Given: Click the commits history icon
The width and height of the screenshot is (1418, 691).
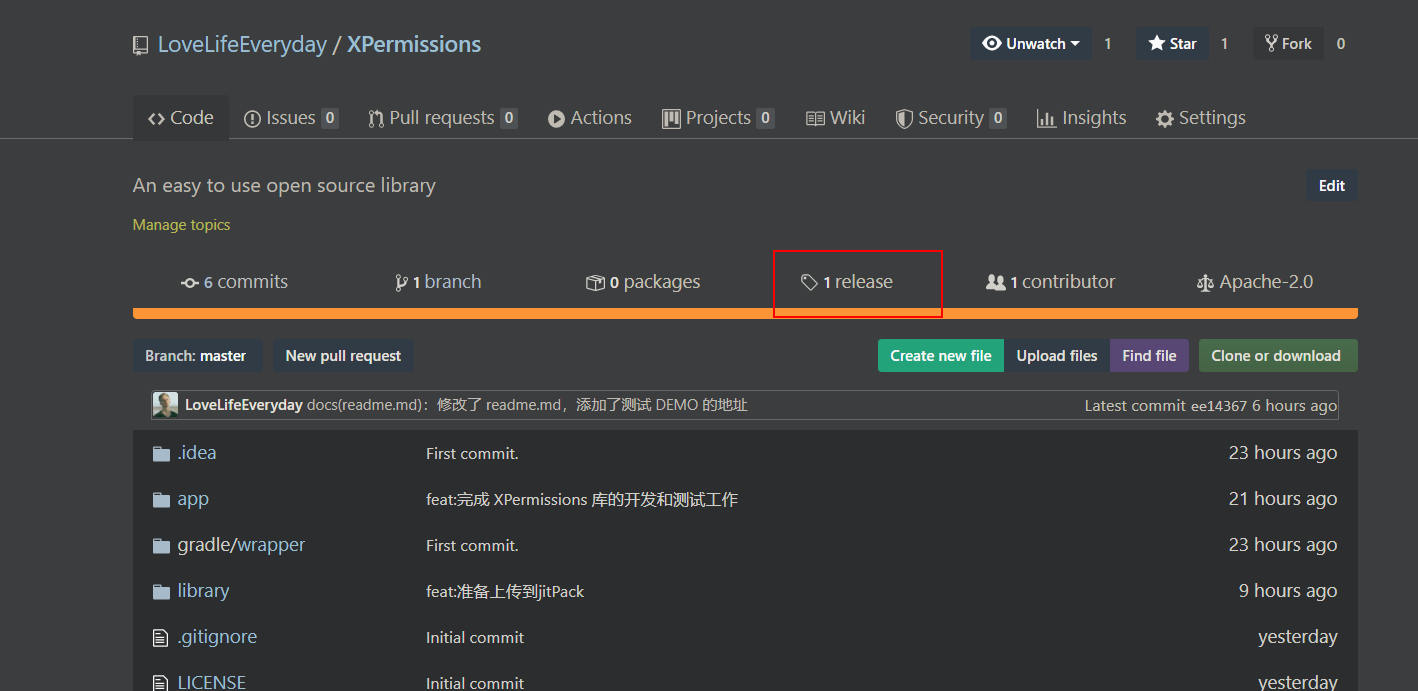Looking at the screenshot, I should click(190, 283).
